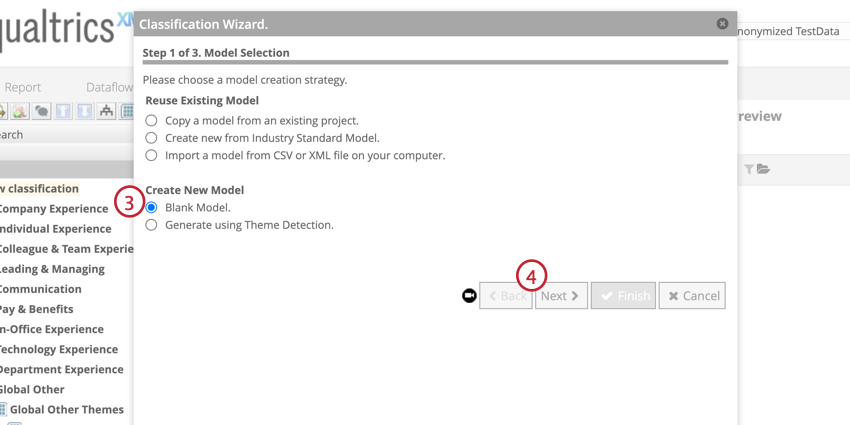
Task: Click the 'Step 1 of 3. Model Selection' heading
Action: coord(216,53)
